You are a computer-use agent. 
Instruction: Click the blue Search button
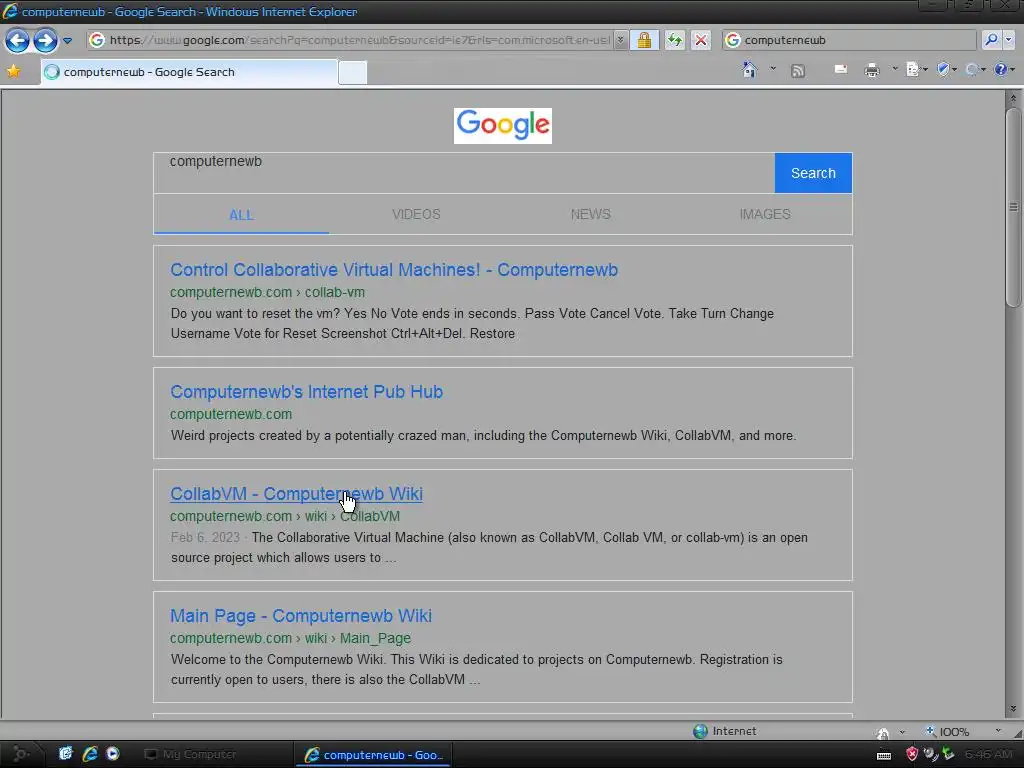(813, 173)
